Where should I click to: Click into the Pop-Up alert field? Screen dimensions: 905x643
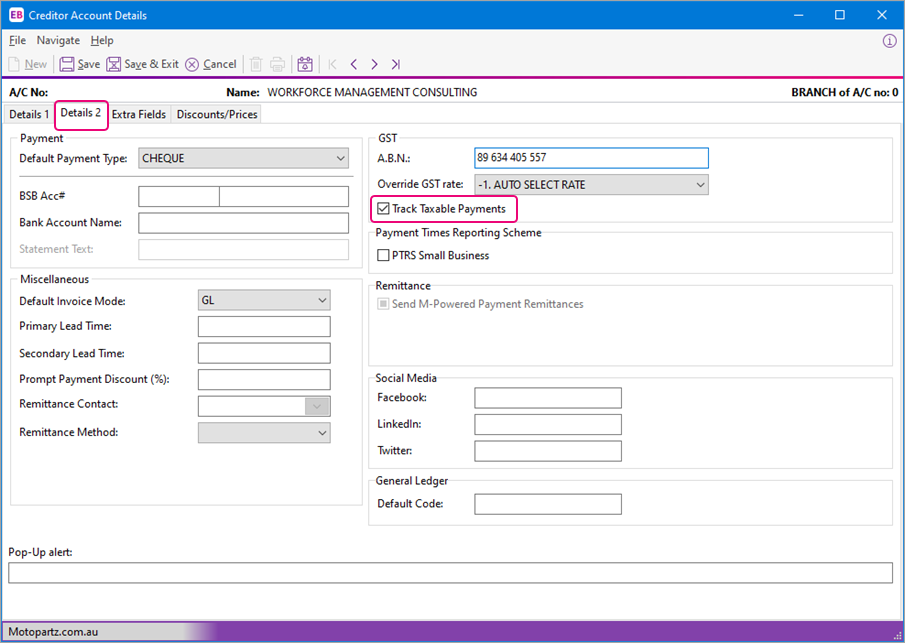click(x=450, y=573)
